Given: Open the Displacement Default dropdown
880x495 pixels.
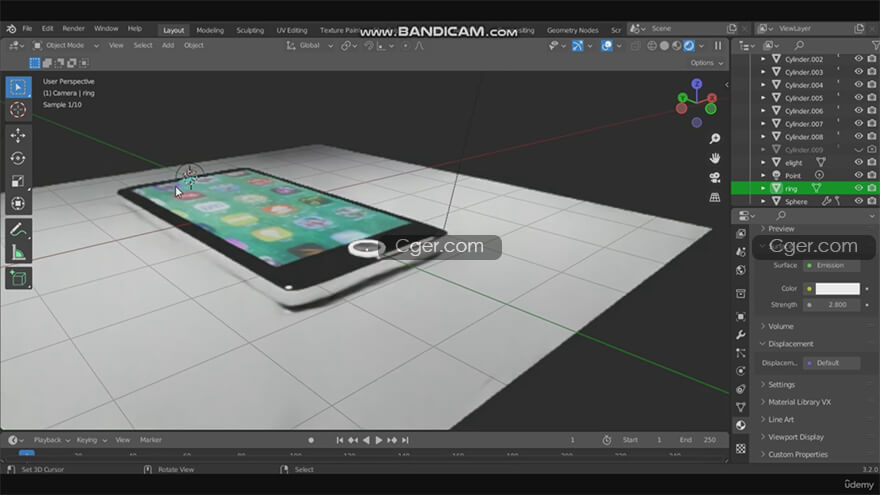Looking at the screenshot, I should [x=832, y=363].
